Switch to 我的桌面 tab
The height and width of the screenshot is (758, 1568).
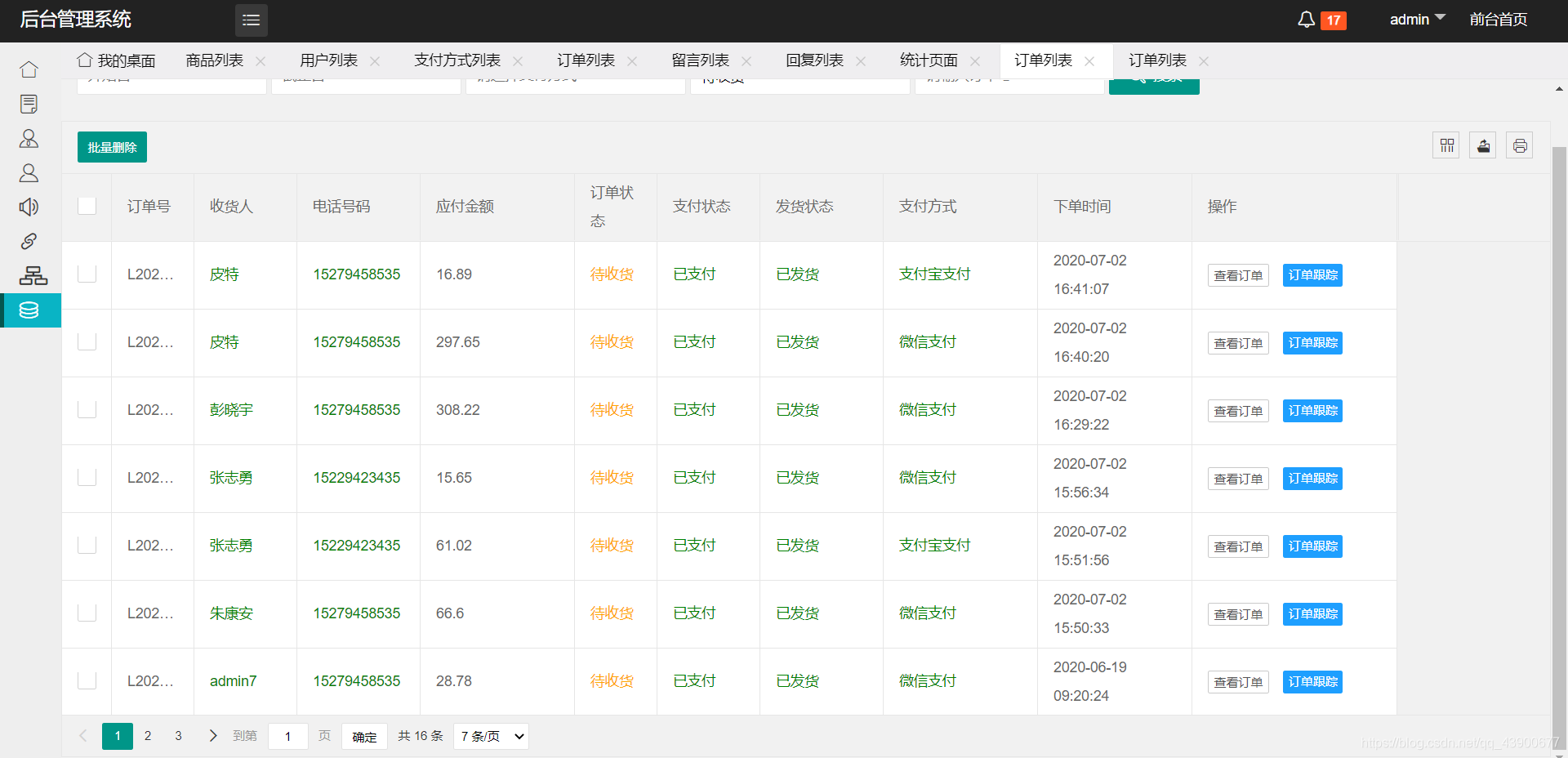(x=117, y=60)
